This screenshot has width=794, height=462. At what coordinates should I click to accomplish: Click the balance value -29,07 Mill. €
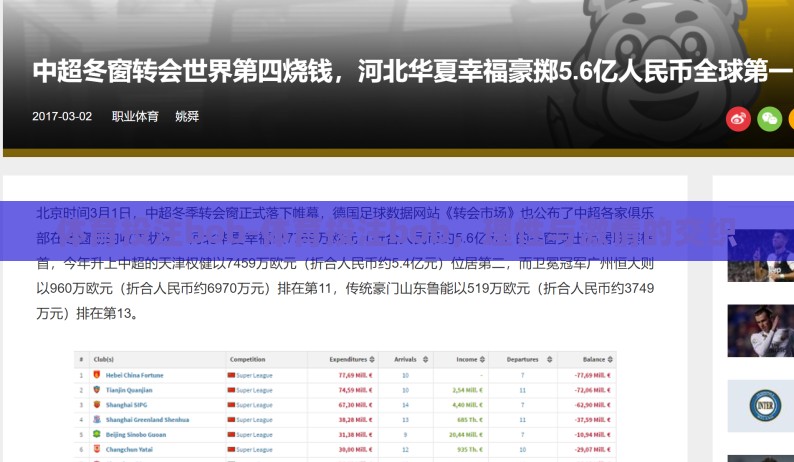[592, 449]
